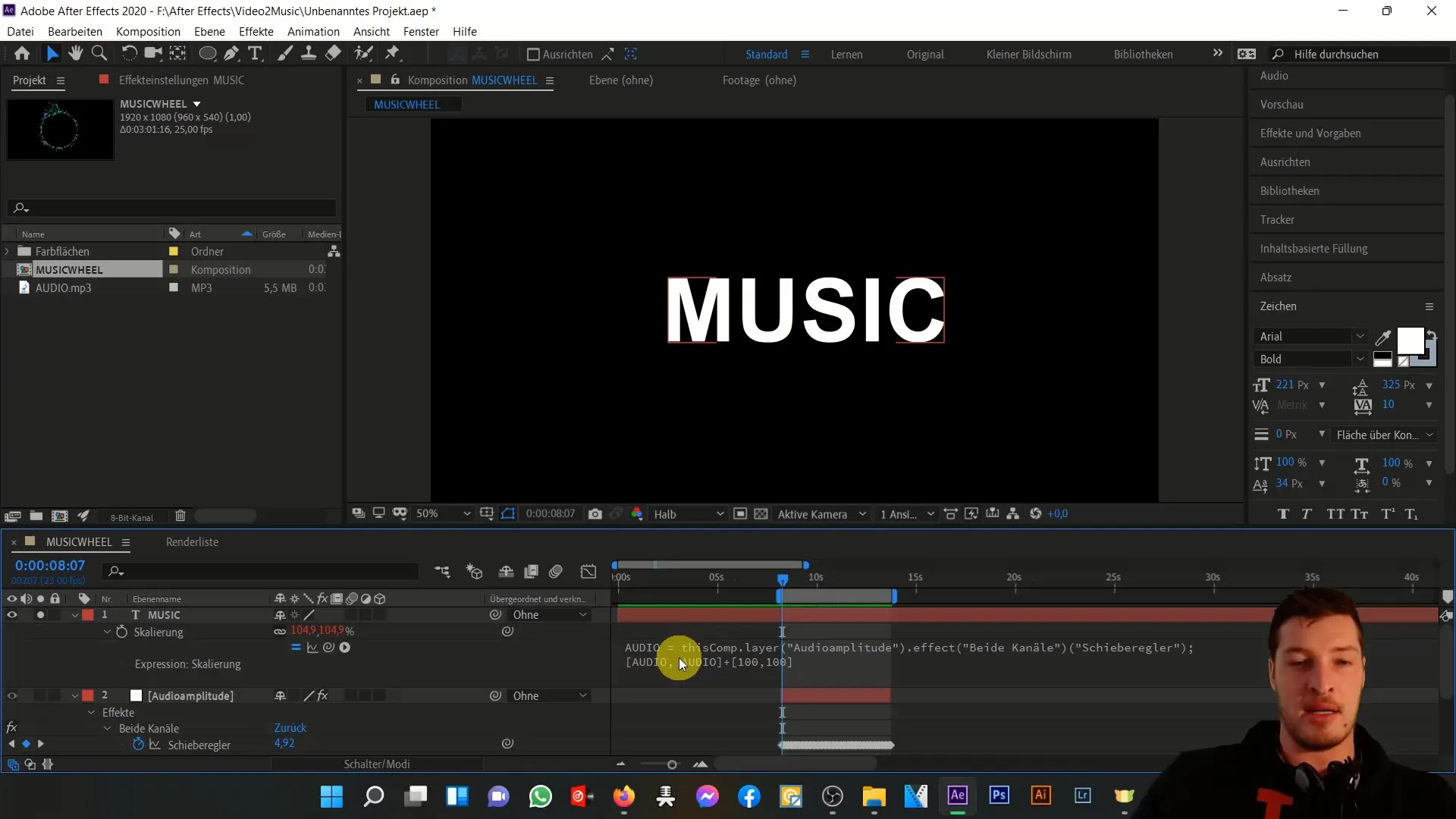Open Windows Start menu
The width and height of the screenshot is (1456, 819).
(331, 796)
